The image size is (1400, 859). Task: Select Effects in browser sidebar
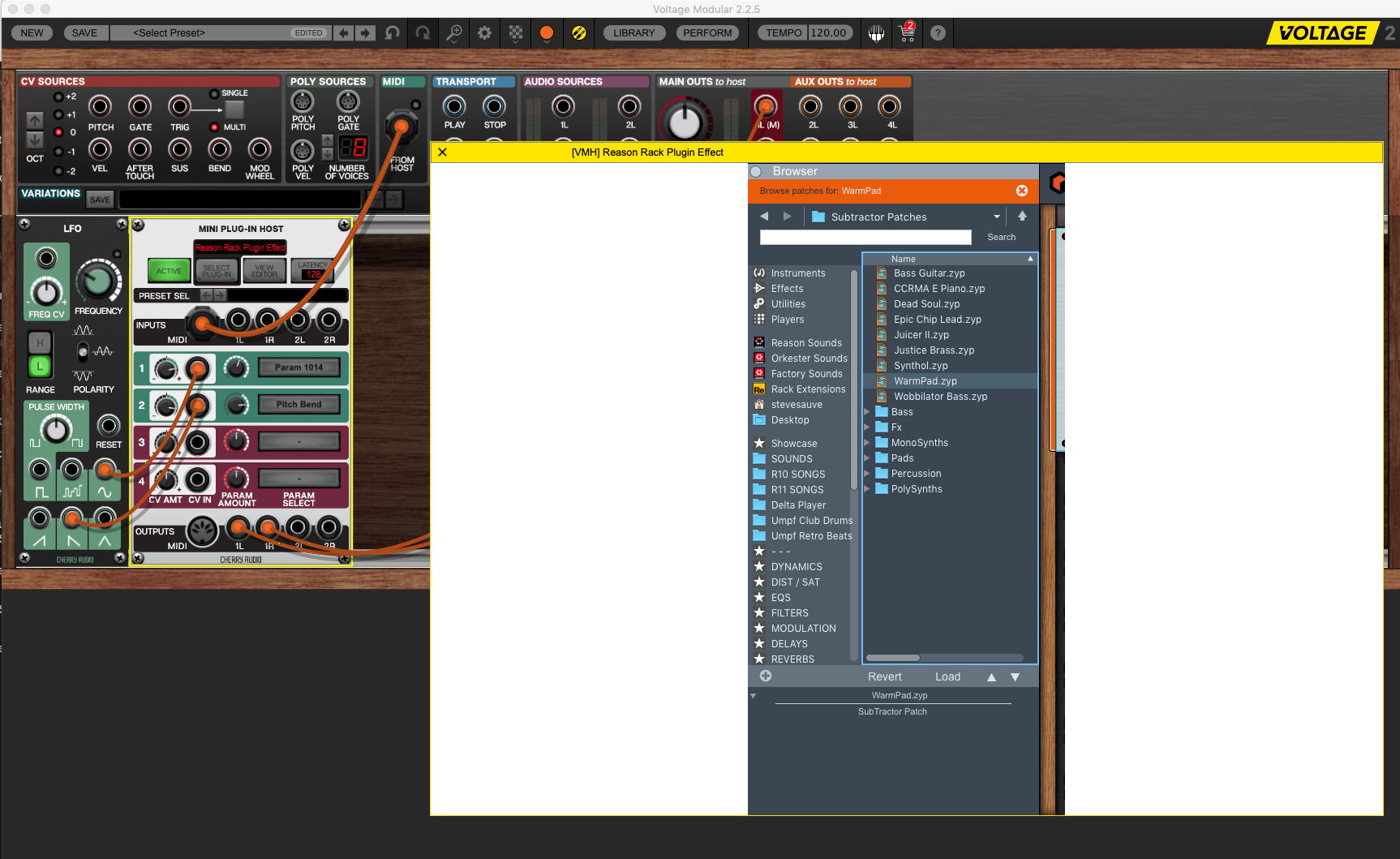coord(787,289)
